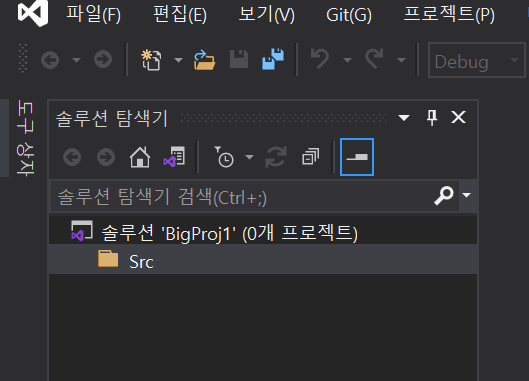Click the main toolbar navigate backward button
The width and height of the screenshot is (529, 381).
click(50, 60)
